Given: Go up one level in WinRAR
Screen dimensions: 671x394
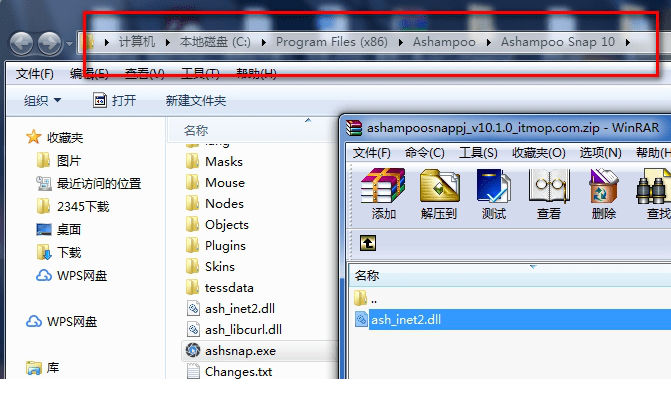Looking at the screenshot, I should [x=368, y=243].
